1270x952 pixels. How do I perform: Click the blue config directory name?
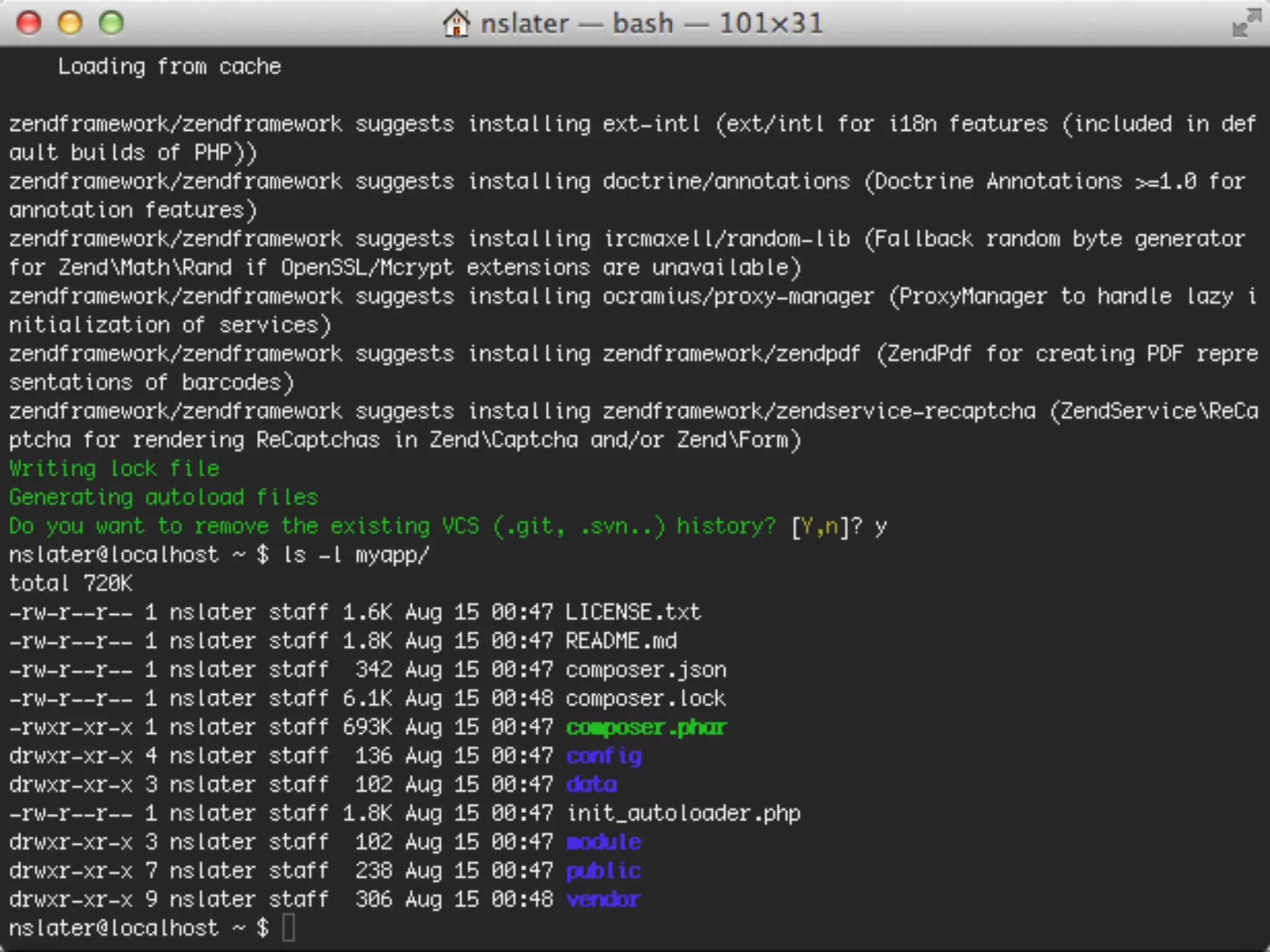[603, 756]
